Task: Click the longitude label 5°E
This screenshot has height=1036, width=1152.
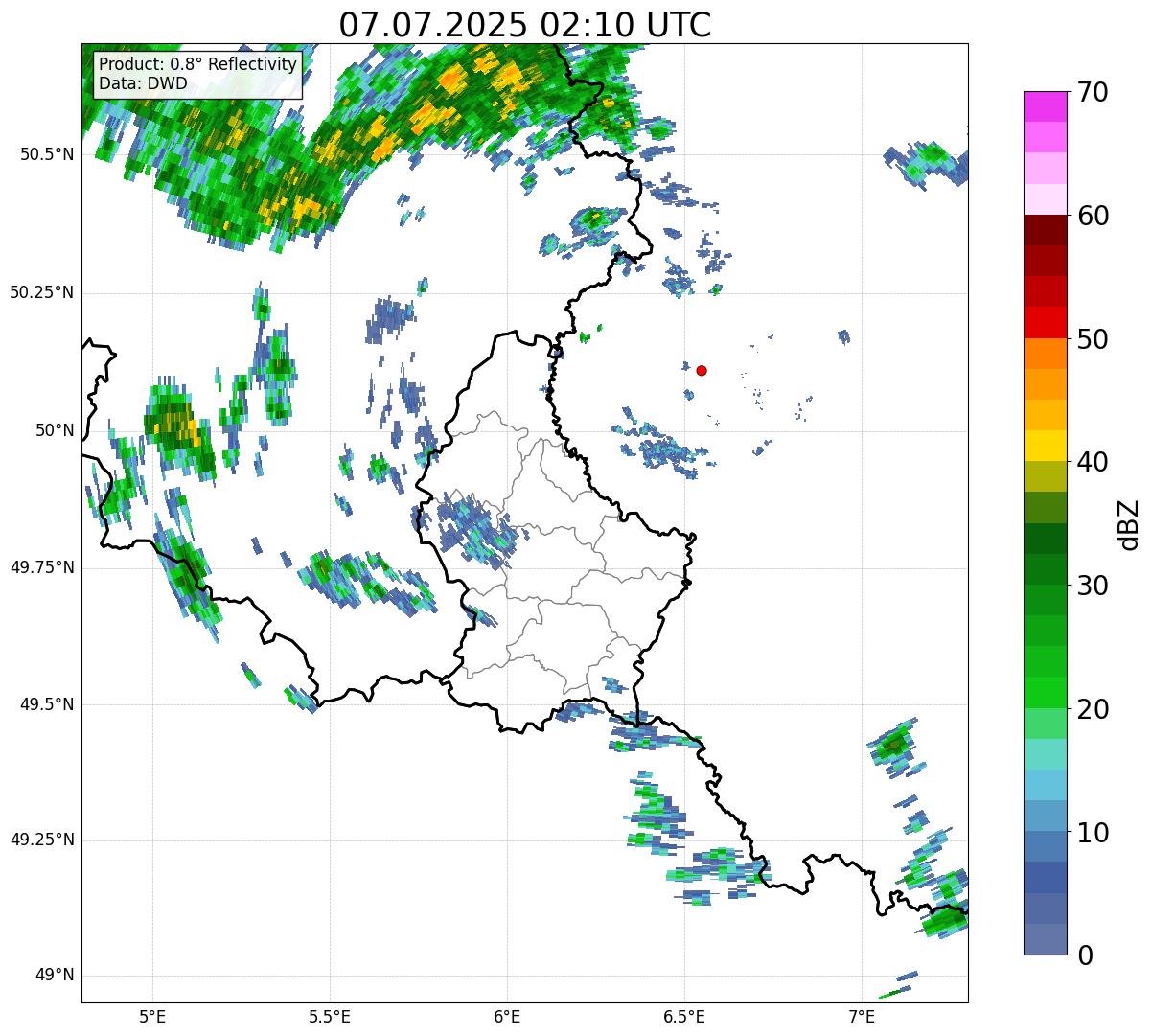Action: click(152, 1016)
